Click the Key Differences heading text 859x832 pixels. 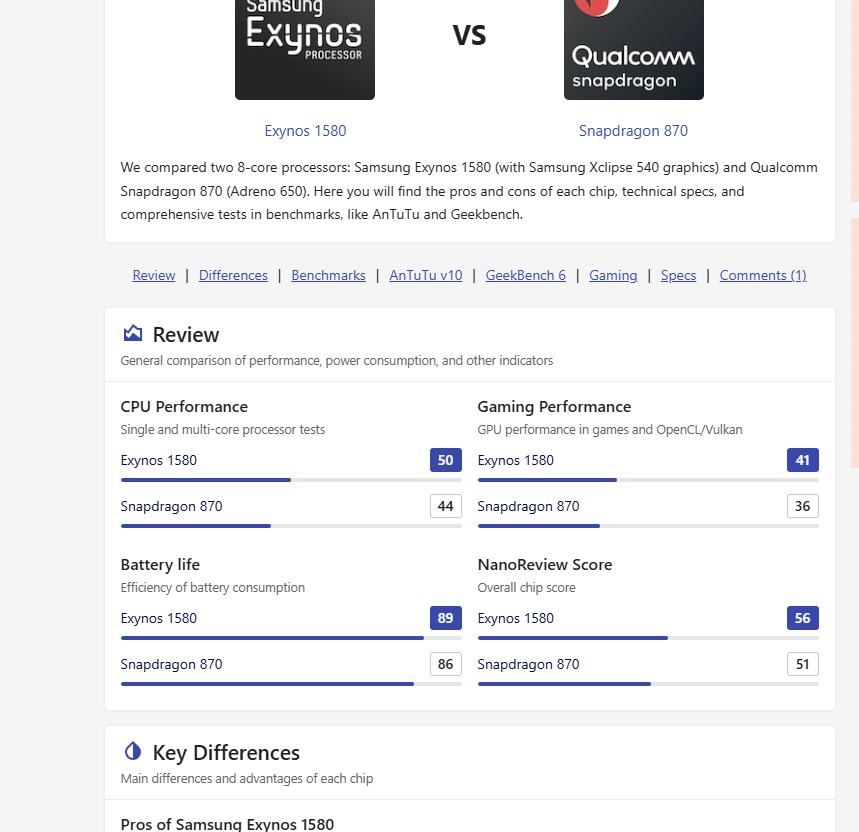226,753
